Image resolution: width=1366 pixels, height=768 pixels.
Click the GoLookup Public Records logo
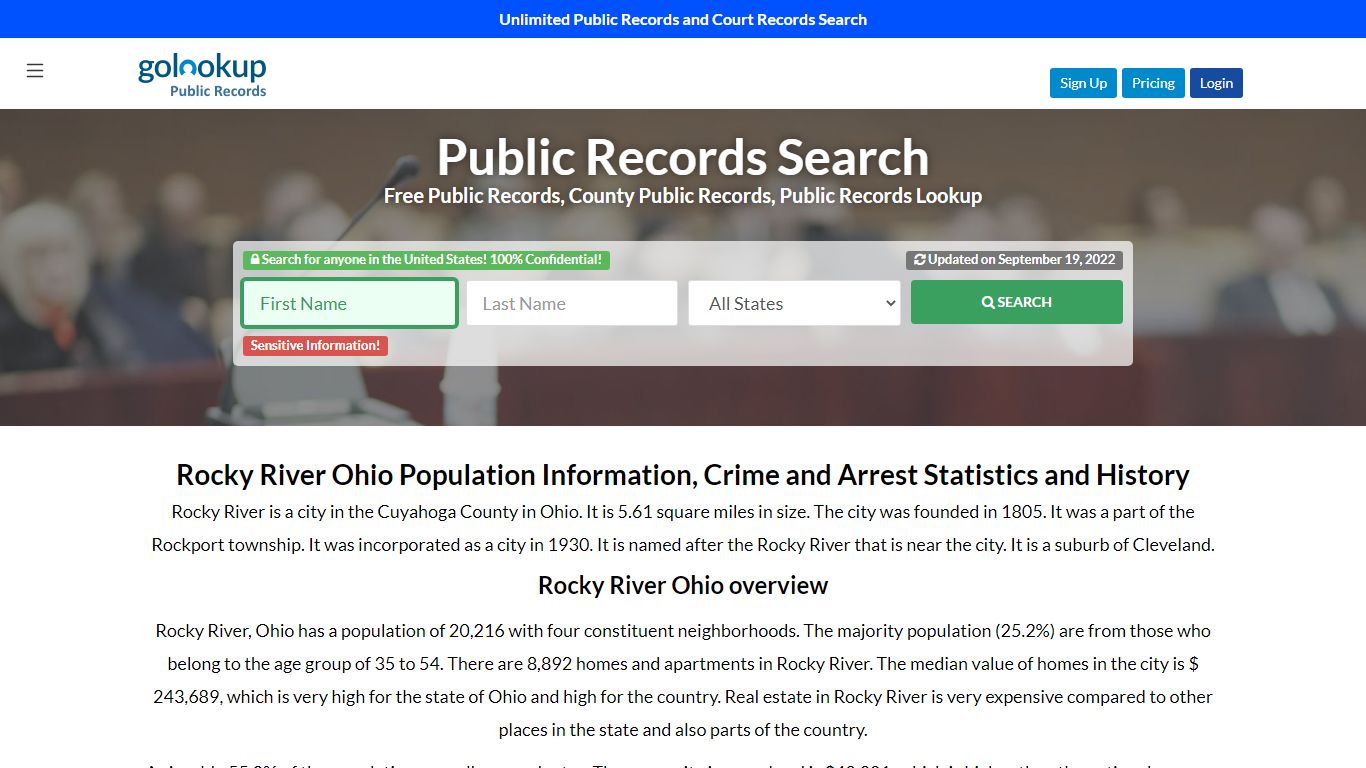(x=202, y=75)
